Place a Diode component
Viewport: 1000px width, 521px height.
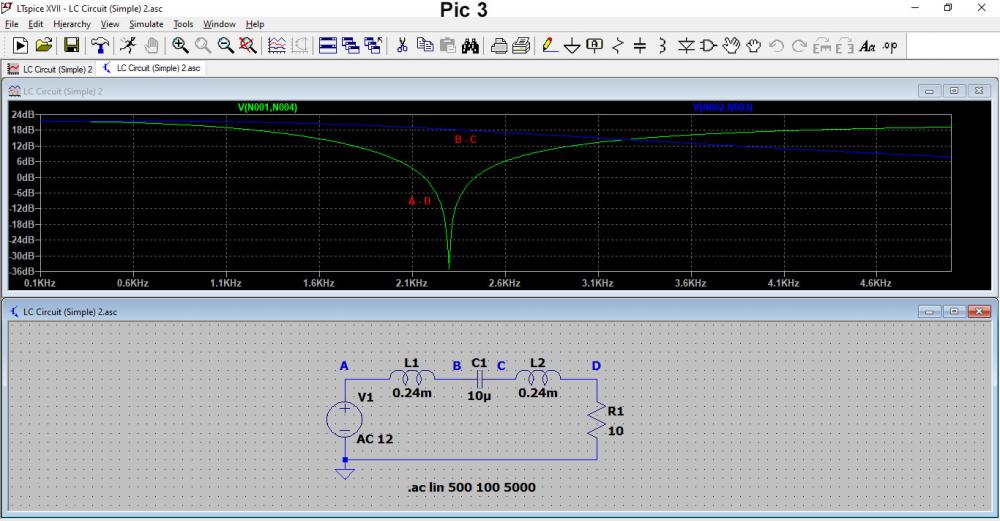coord(686,45)
